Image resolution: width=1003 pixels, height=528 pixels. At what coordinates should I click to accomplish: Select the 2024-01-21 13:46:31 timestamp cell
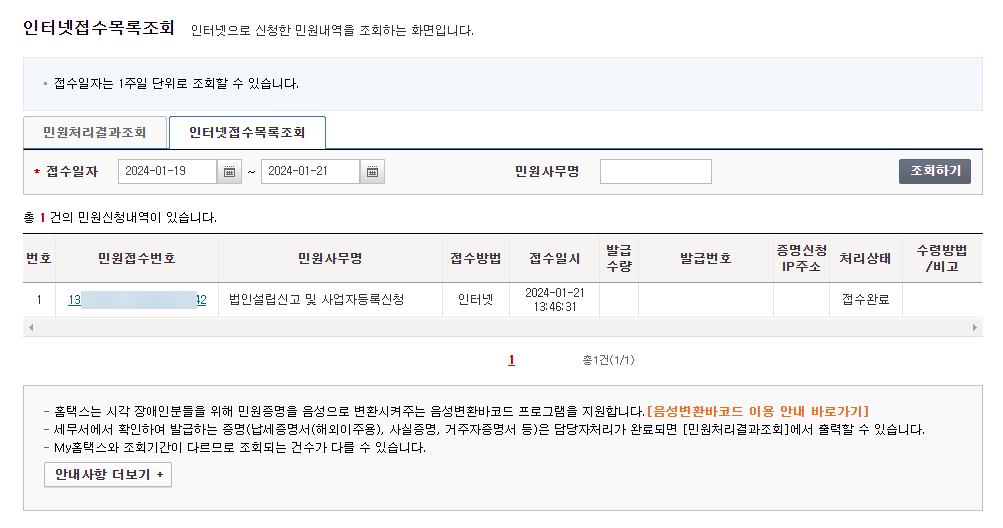555,300
